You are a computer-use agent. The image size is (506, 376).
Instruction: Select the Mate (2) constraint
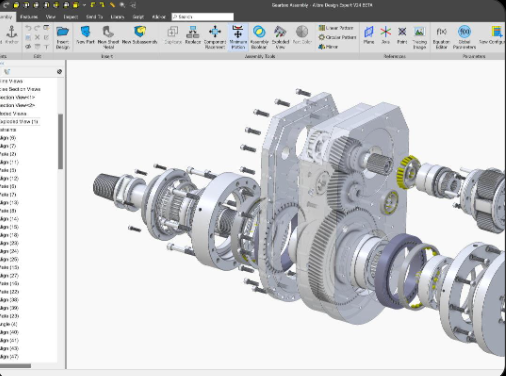[8, 154]
